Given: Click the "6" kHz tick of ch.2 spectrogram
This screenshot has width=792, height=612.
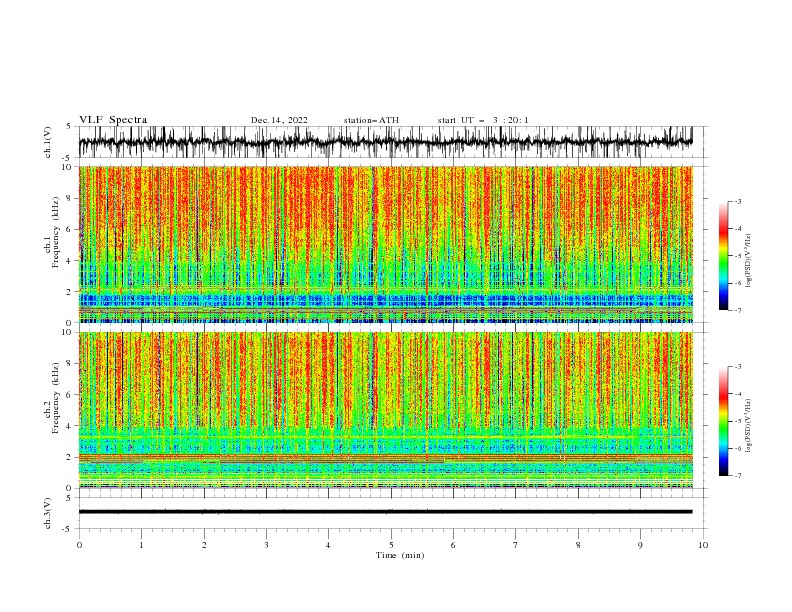Looking at the screenshot, I should point(71,395).
